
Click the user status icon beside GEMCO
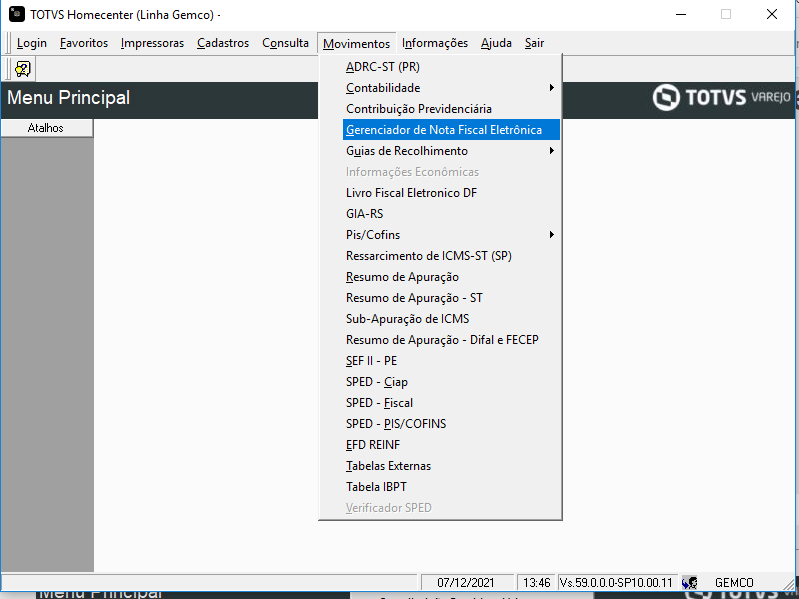point(690,582)
